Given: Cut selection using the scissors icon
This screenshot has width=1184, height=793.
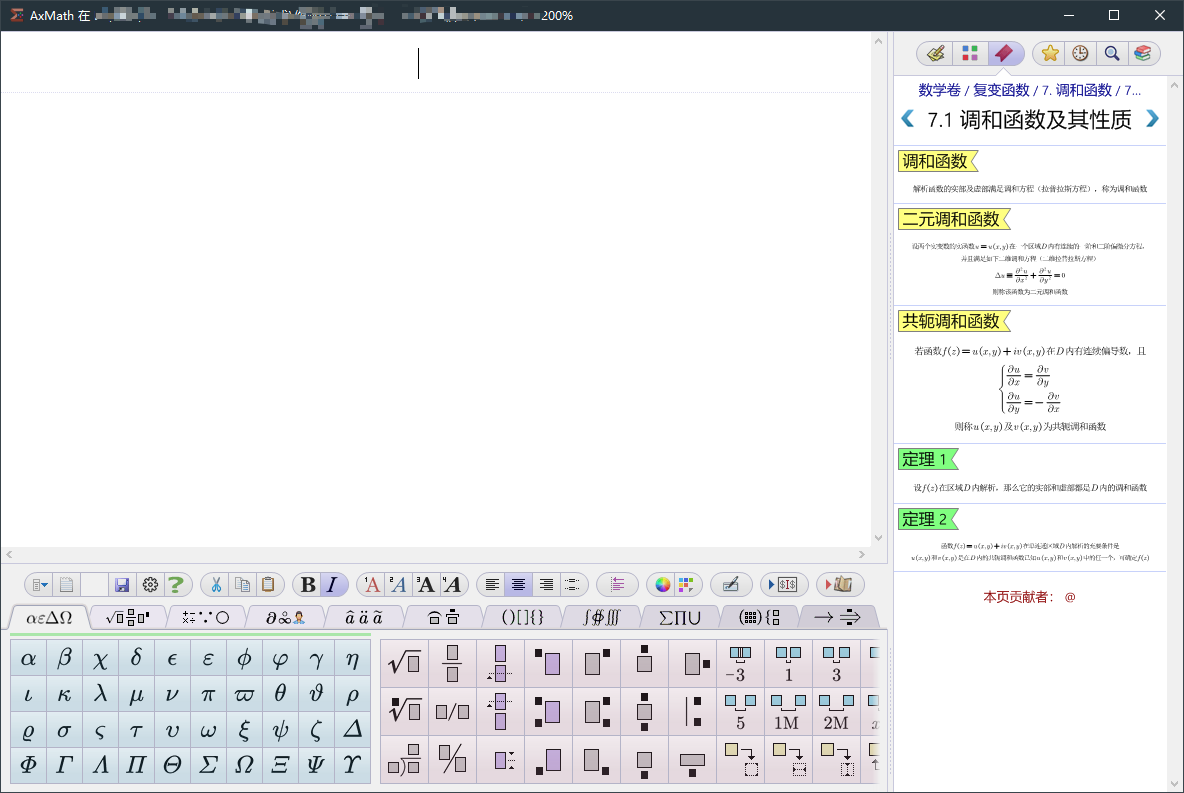Looking at the screenshot, I should tap(217, 586).
